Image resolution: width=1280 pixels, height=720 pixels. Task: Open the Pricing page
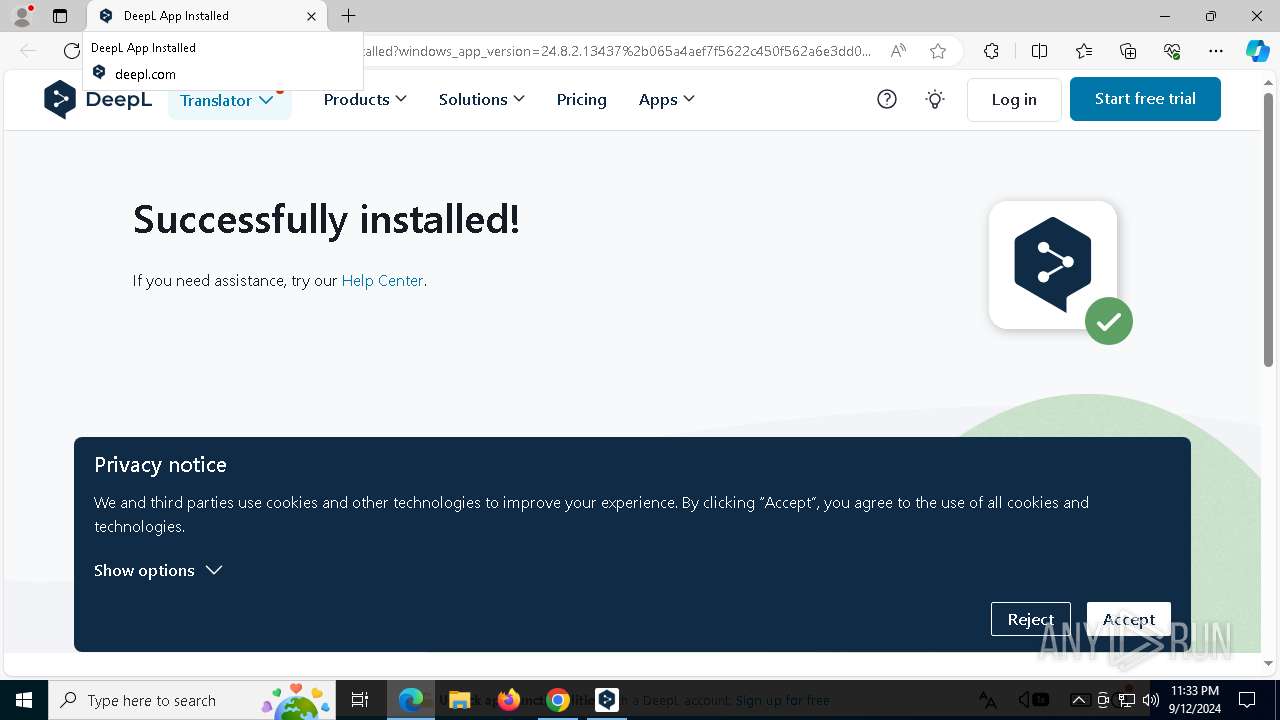click(x=582, y=99)
